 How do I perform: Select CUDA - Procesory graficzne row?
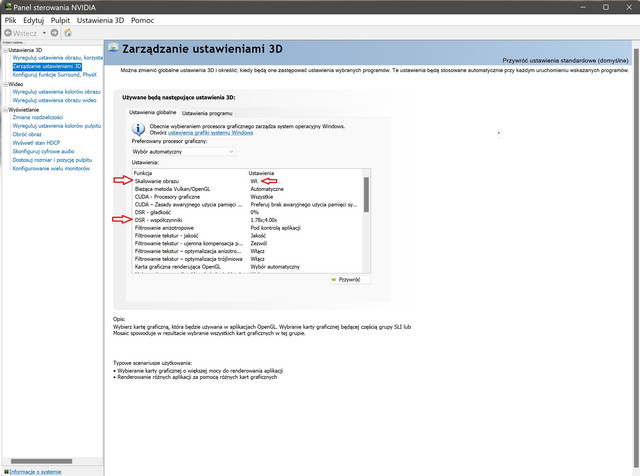point(248,197)
